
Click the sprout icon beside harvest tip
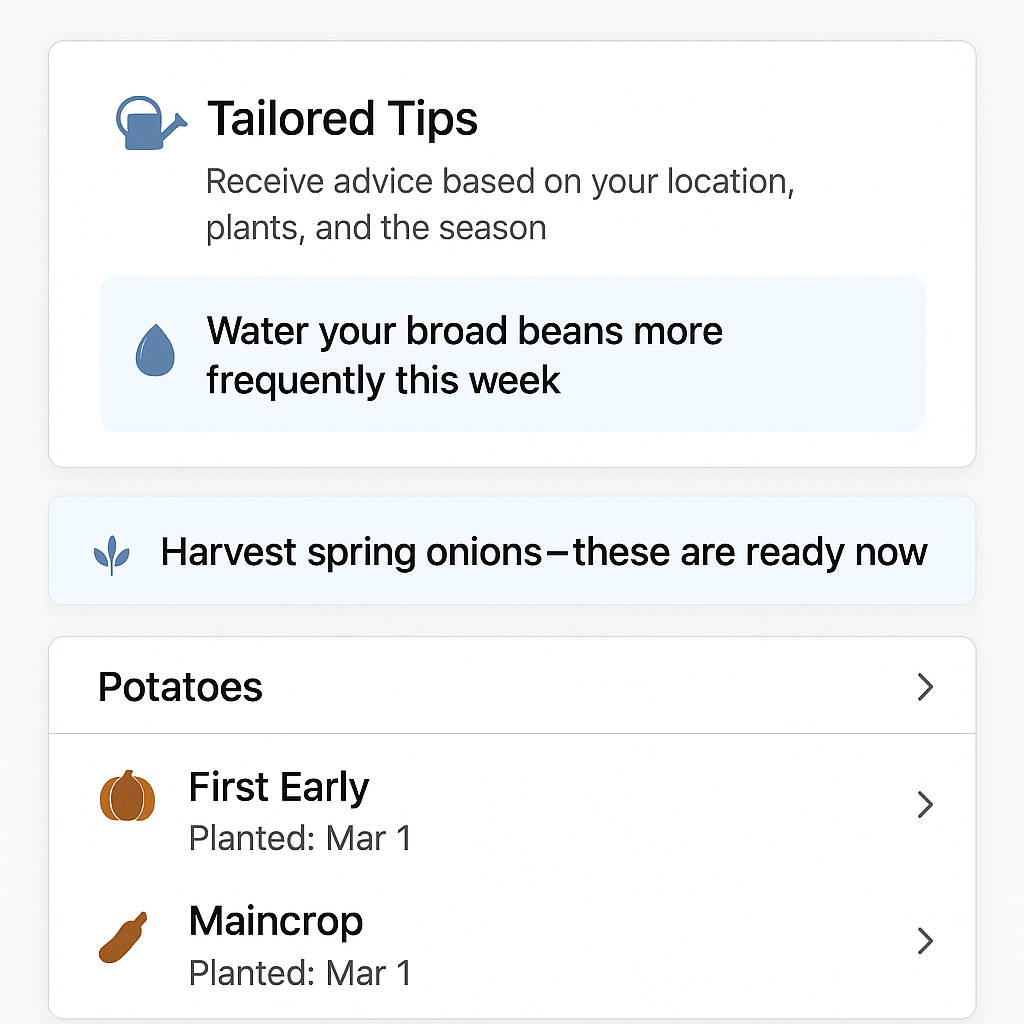tap(112, 554)
